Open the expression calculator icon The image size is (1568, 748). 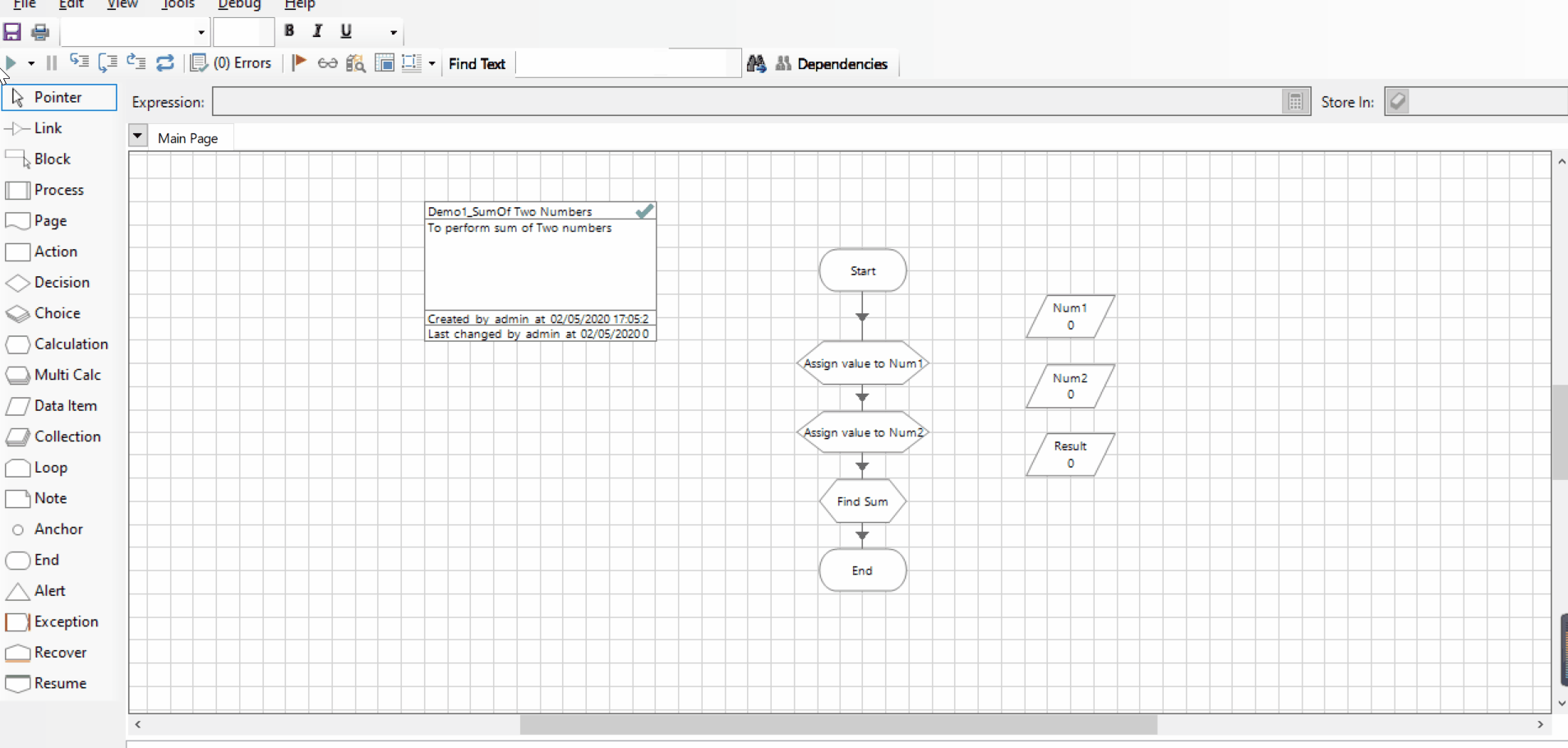[1295, 102]
